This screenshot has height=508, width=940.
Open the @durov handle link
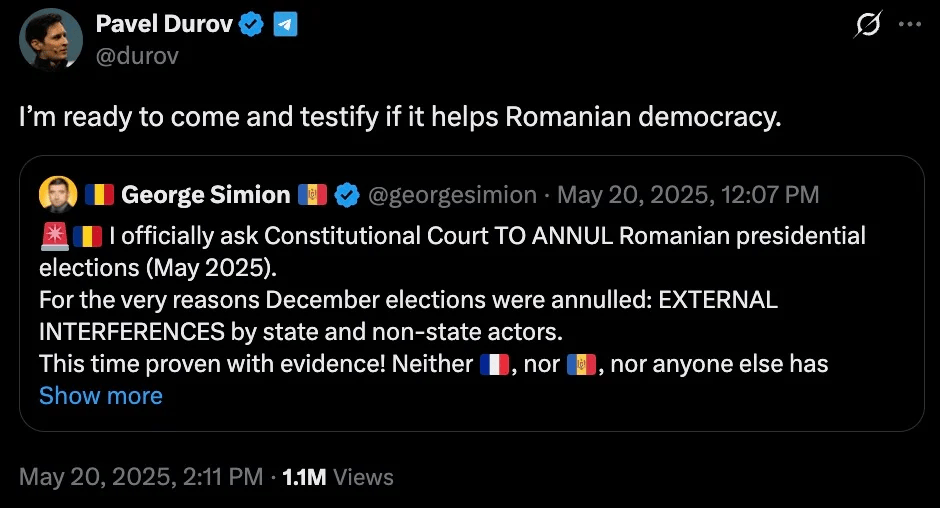click(x=137, y=56)
